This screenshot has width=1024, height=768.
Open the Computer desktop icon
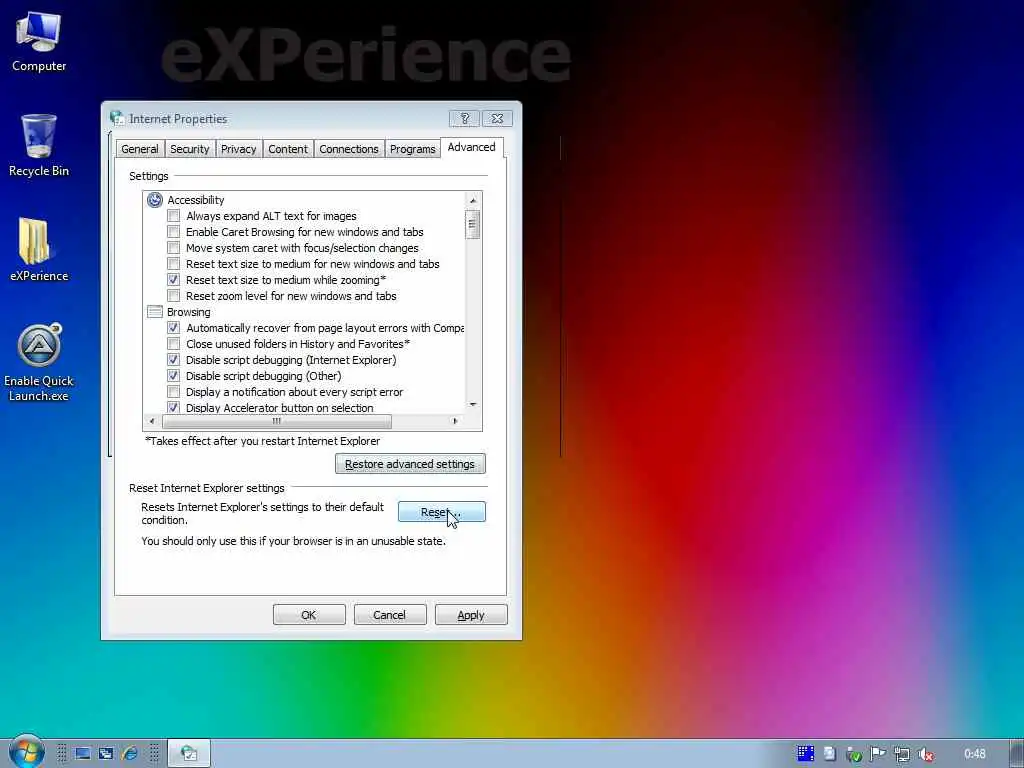coord(39,42)
